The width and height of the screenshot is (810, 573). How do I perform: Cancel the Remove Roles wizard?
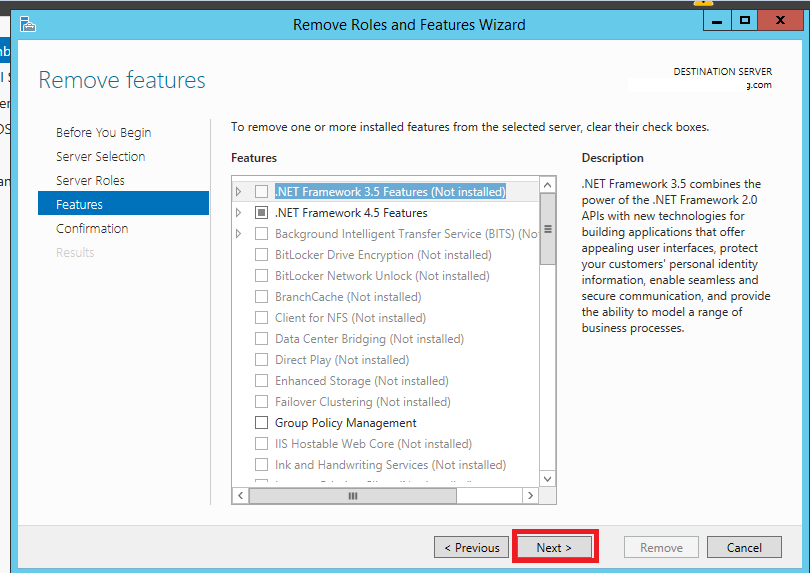pyautogui.click(x=744, y=547)
